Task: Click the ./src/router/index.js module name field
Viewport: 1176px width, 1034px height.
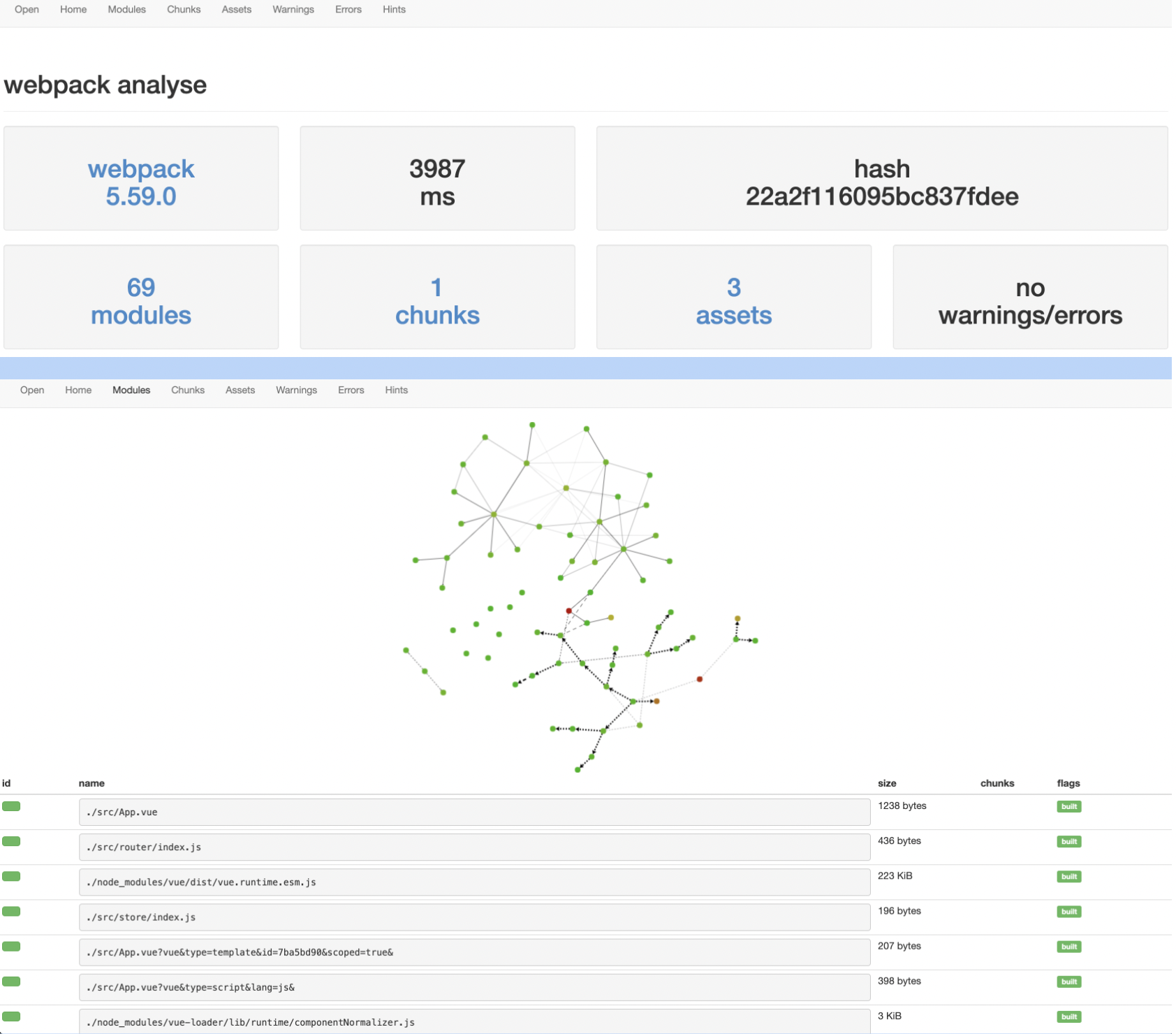Action: pos(474,847)
